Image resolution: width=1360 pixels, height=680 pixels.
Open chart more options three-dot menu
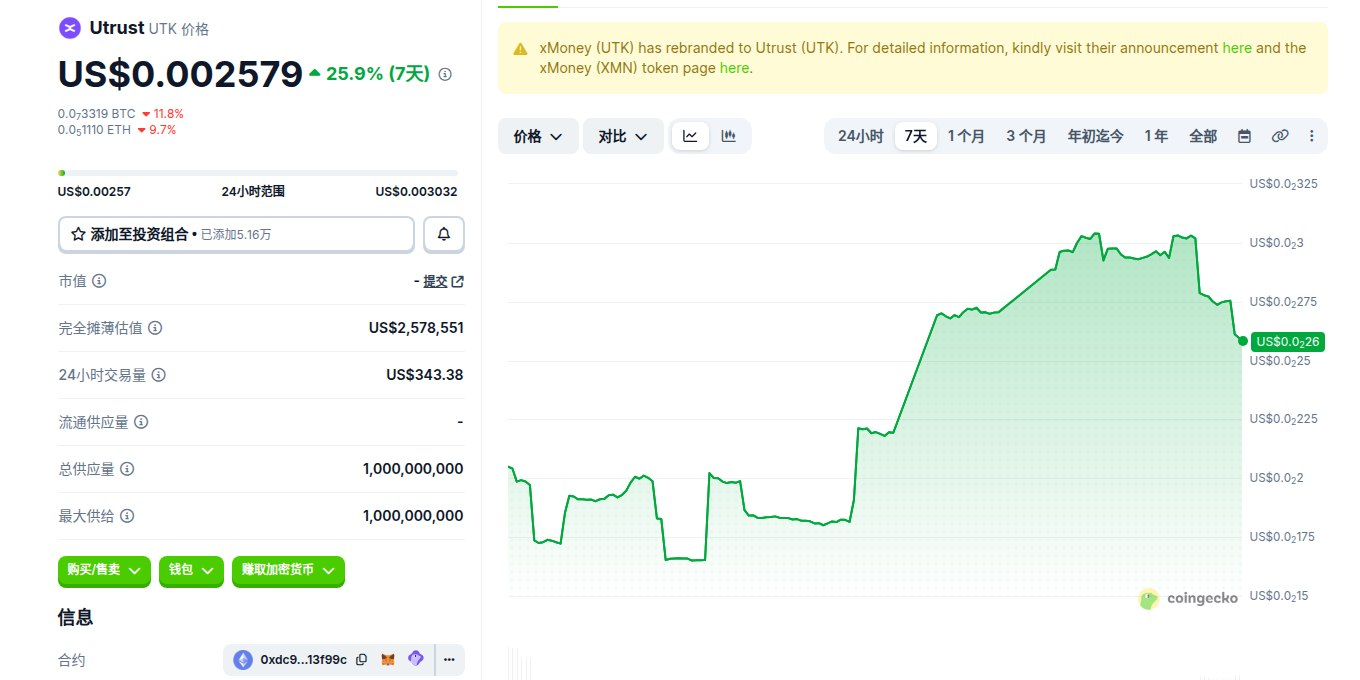1312,136
